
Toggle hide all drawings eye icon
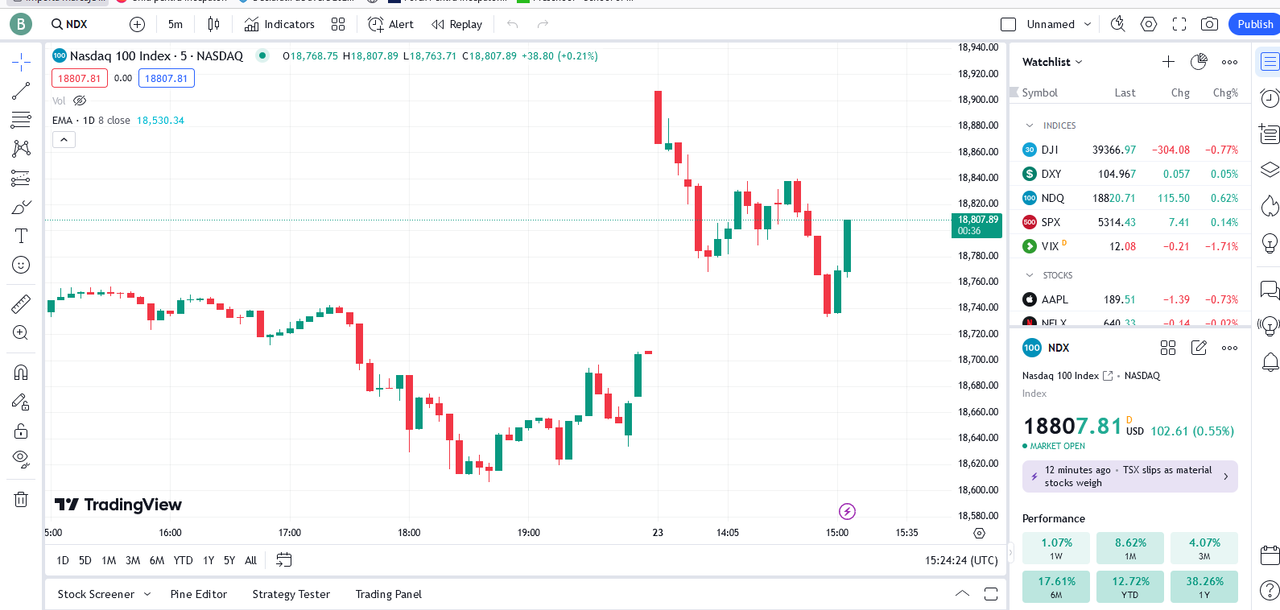(x=21, y=459)
